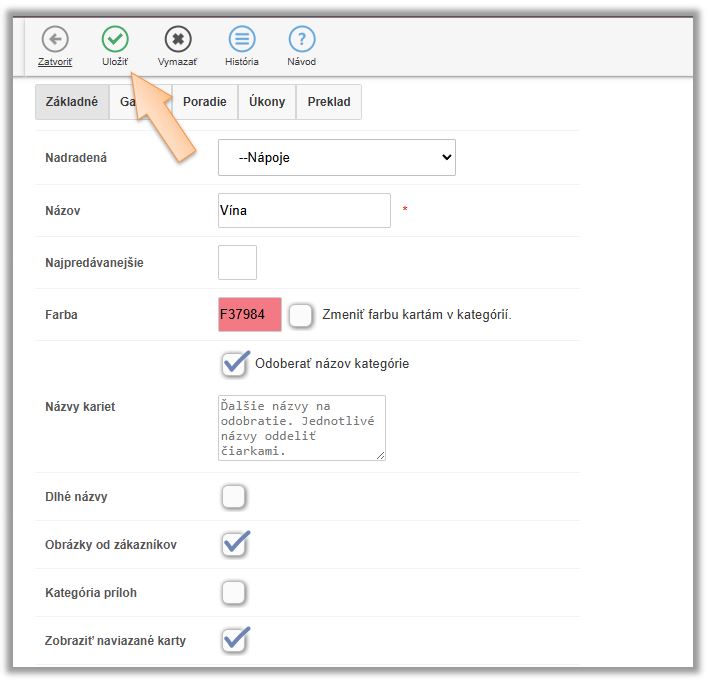Open the Návod help icon
Viewport: 707px width, 682px height.
pos(301,40)
